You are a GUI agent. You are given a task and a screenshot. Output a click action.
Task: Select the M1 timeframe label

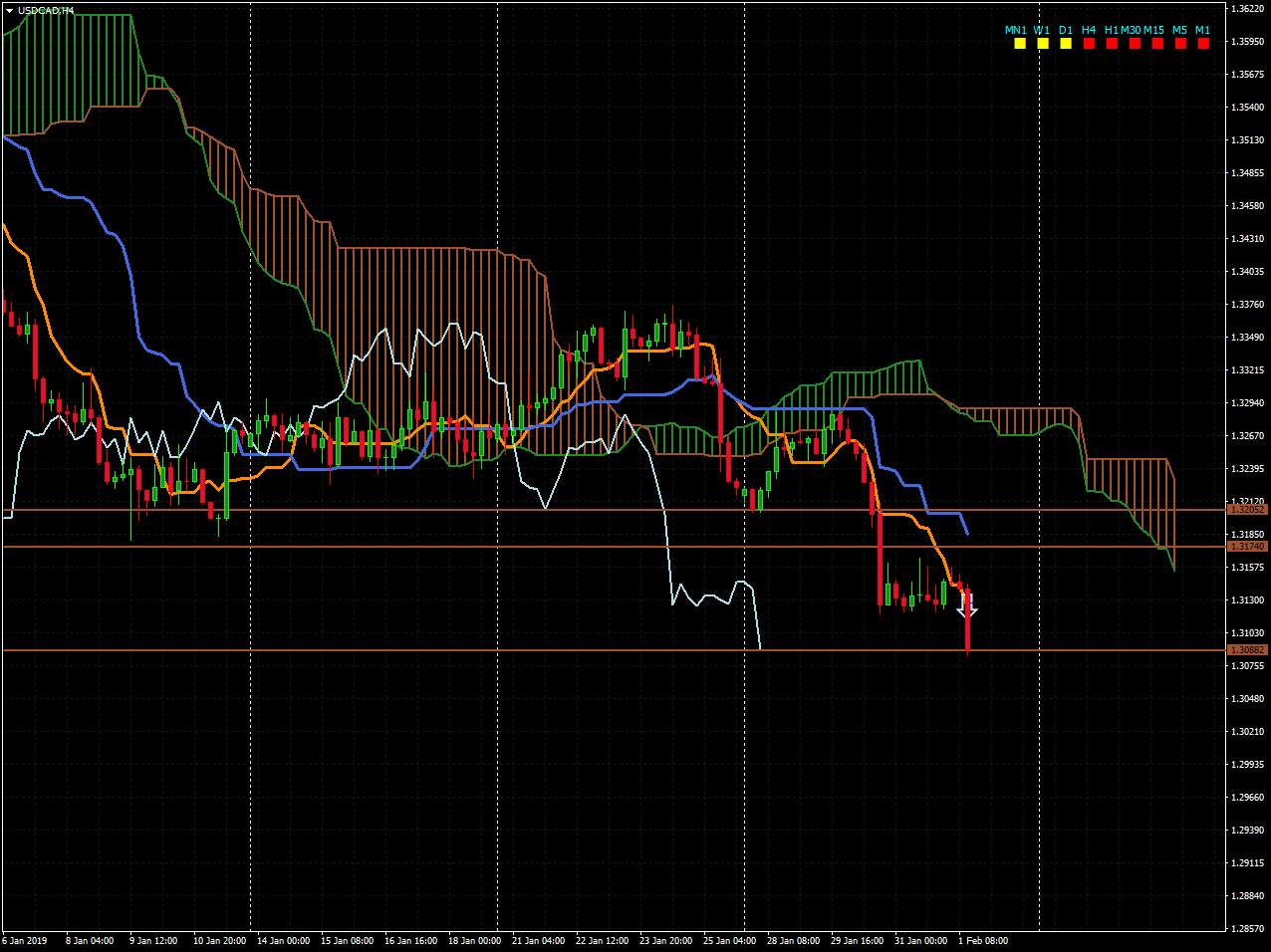[x=1202, y=30]
